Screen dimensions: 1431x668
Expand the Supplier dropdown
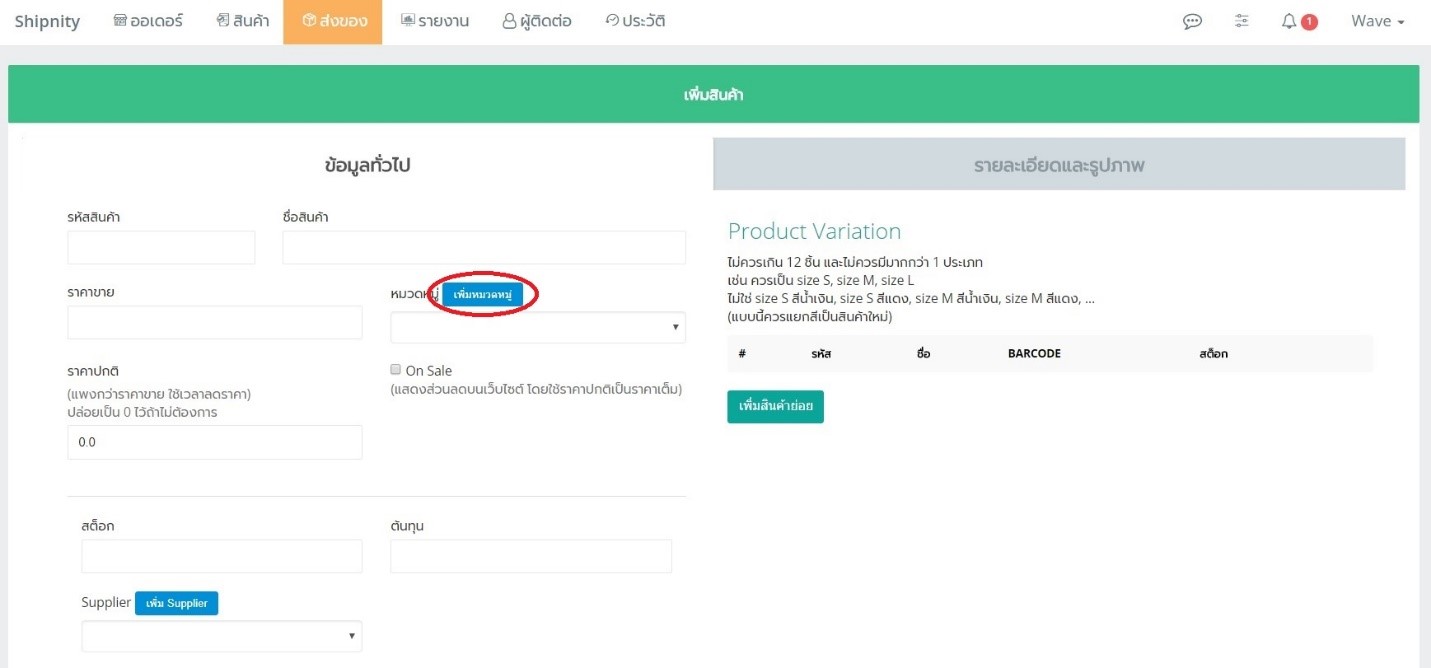(222, 636)
